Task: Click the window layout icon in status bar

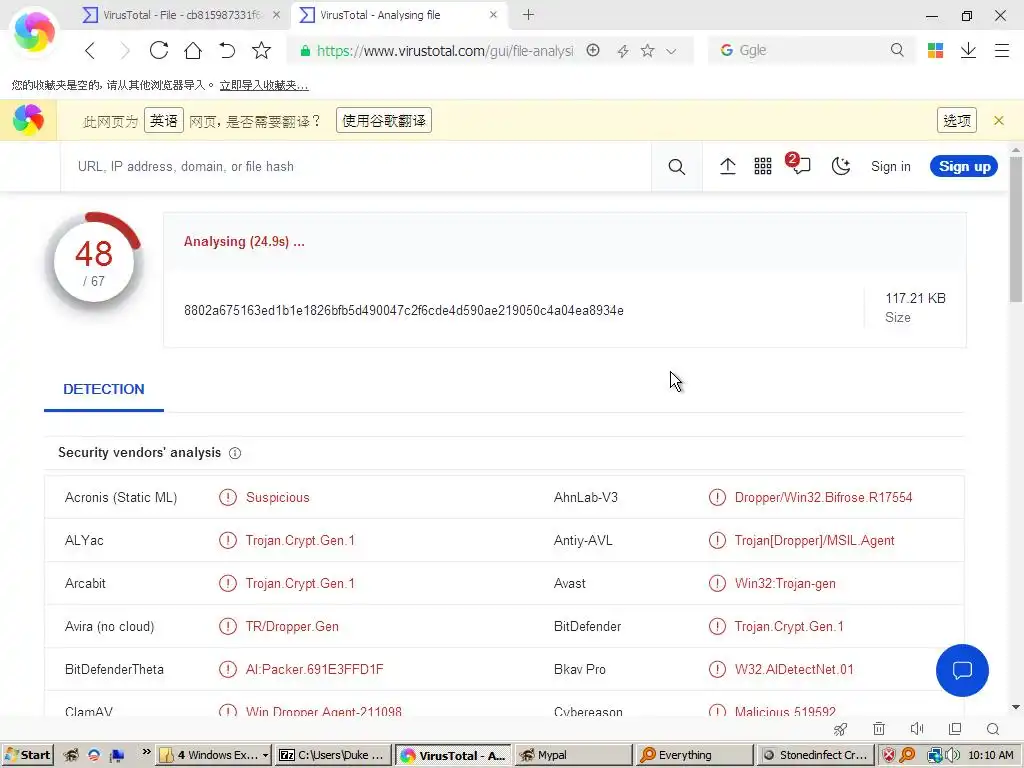Action: point(955,729)
